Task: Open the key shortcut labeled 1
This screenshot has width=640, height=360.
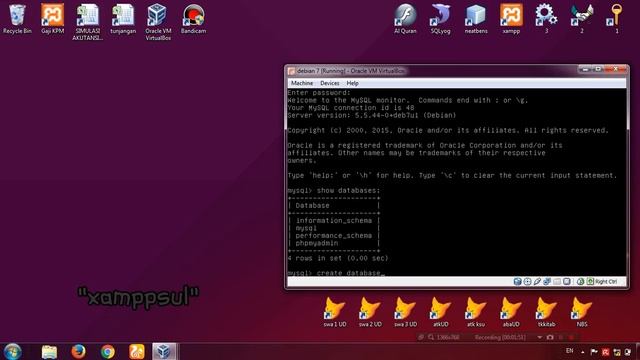Action: coord(616,19)
